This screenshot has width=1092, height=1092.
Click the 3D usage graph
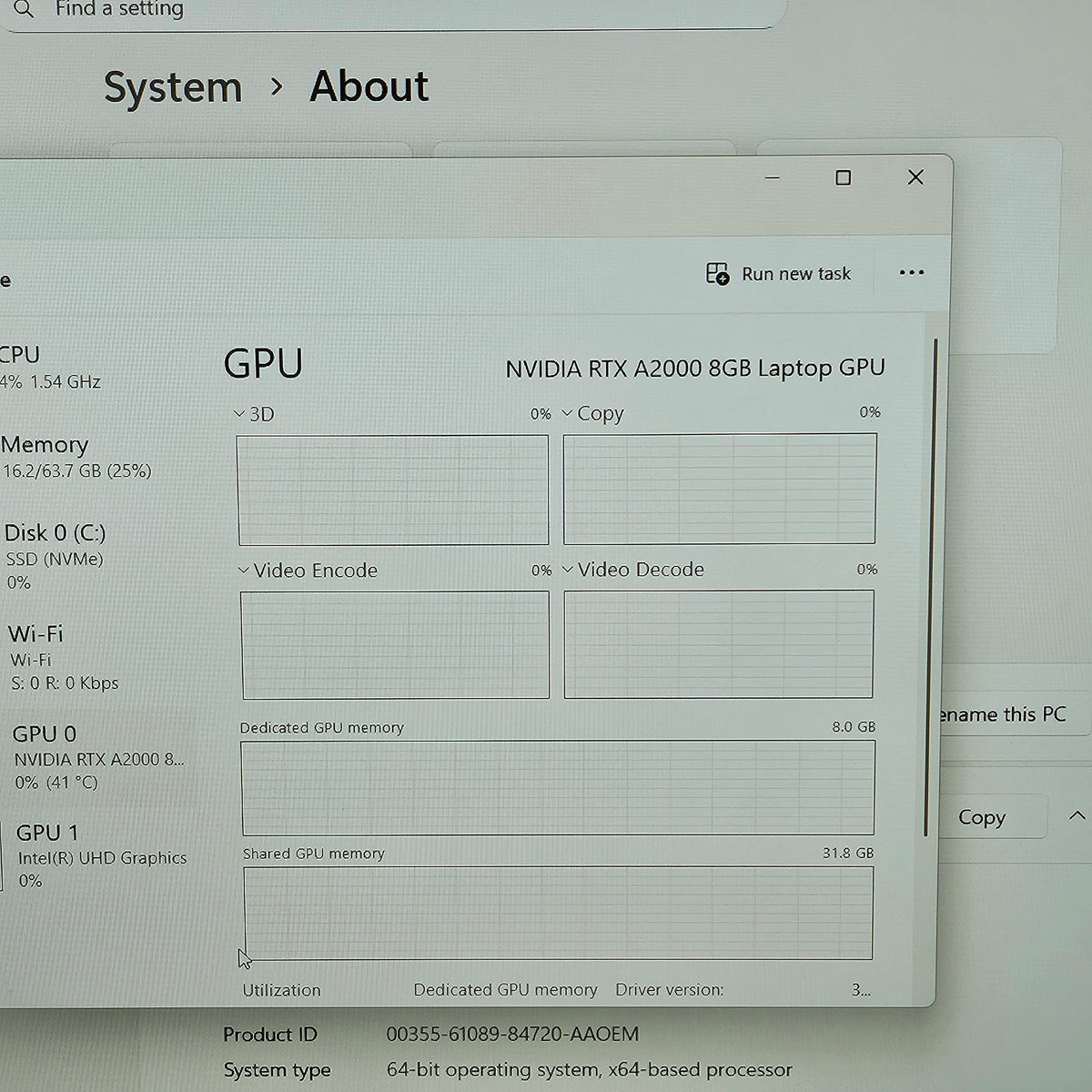point(393,490)
